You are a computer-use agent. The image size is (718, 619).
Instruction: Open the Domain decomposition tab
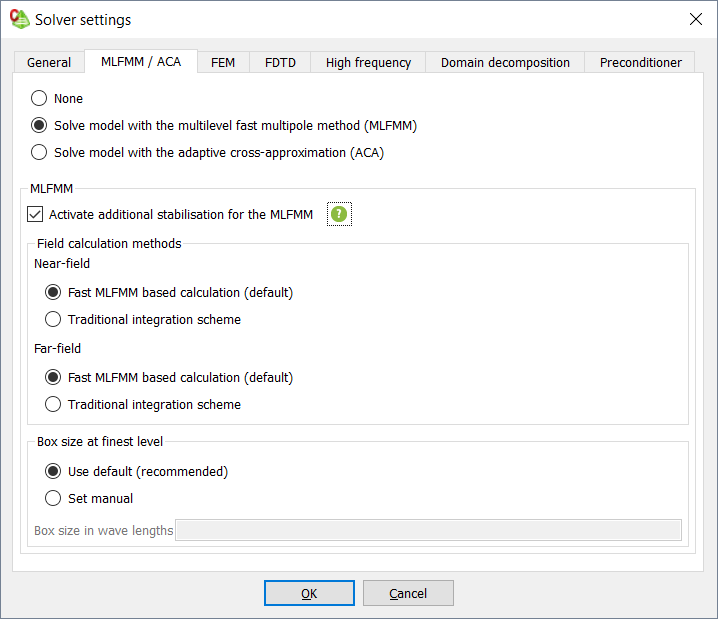tap(505, 62)
